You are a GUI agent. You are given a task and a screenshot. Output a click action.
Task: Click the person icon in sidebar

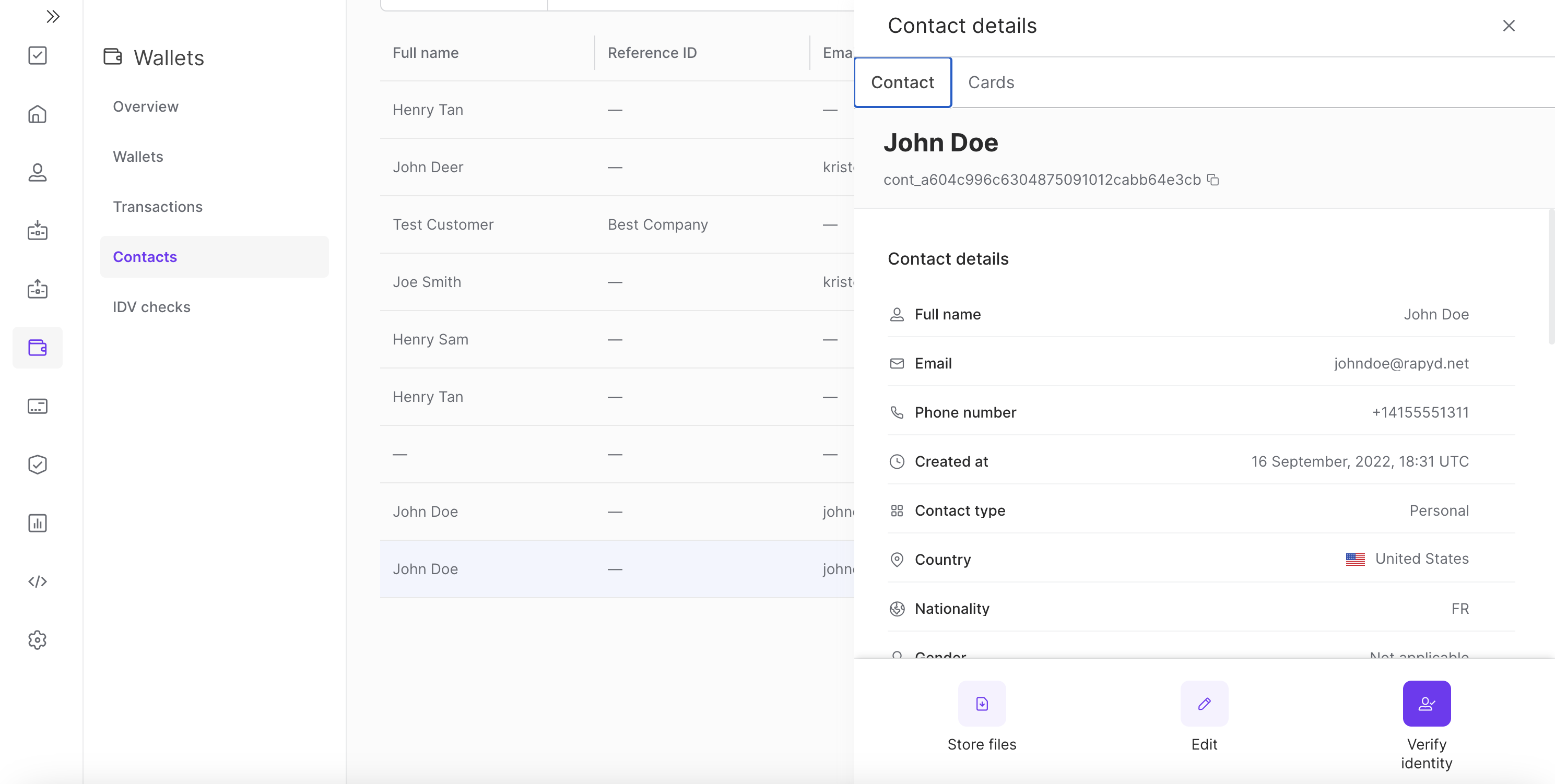pos(38,173)
